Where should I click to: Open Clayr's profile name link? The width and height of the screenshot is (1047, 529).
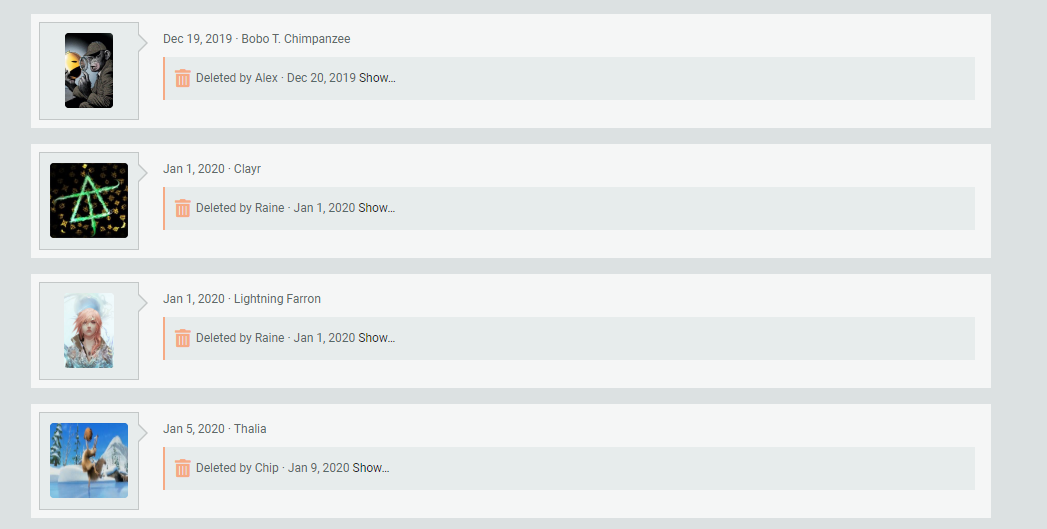(x=247, y=169)
